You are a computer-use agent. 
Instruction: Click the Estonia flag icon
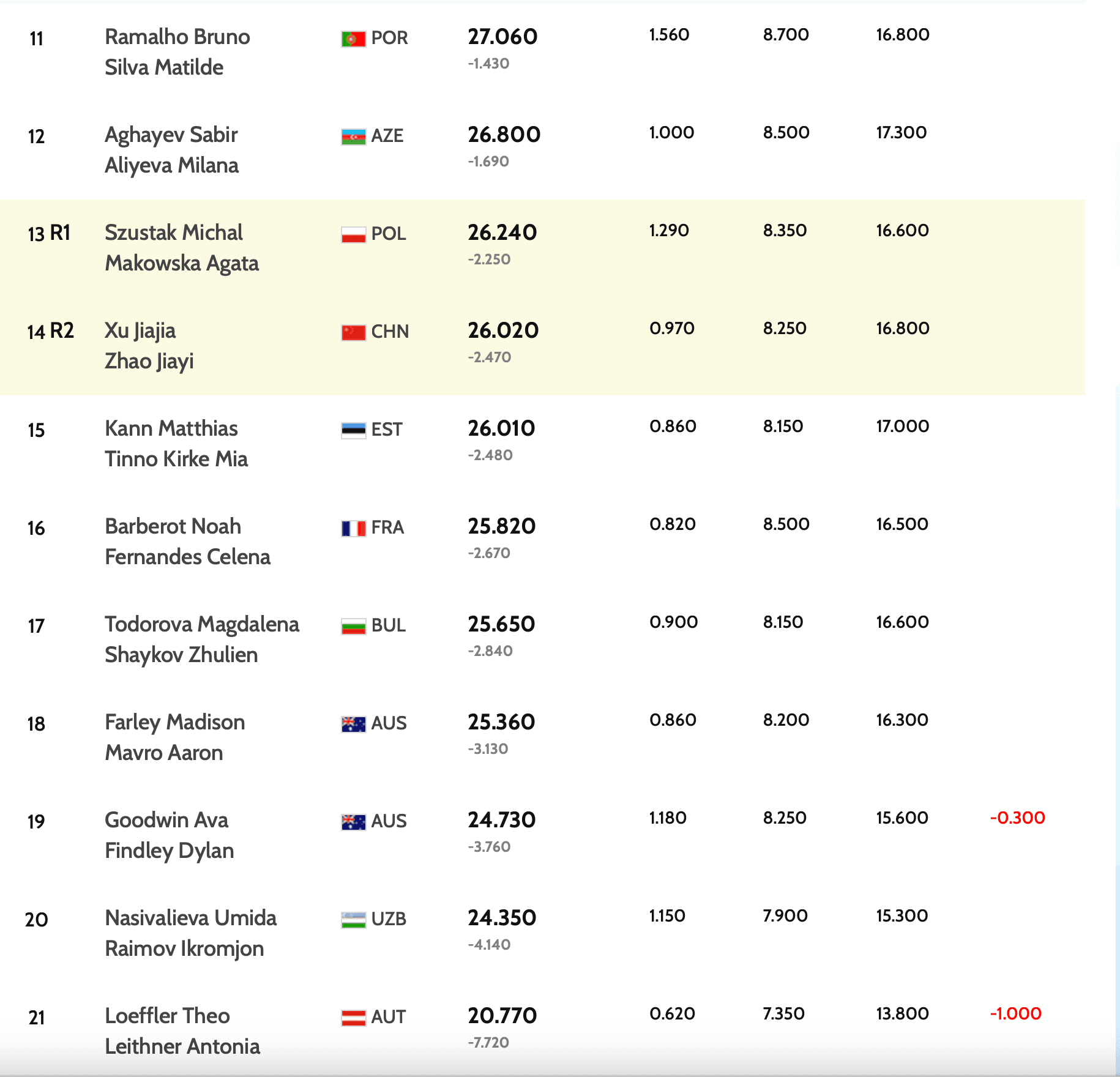point(353,430)
